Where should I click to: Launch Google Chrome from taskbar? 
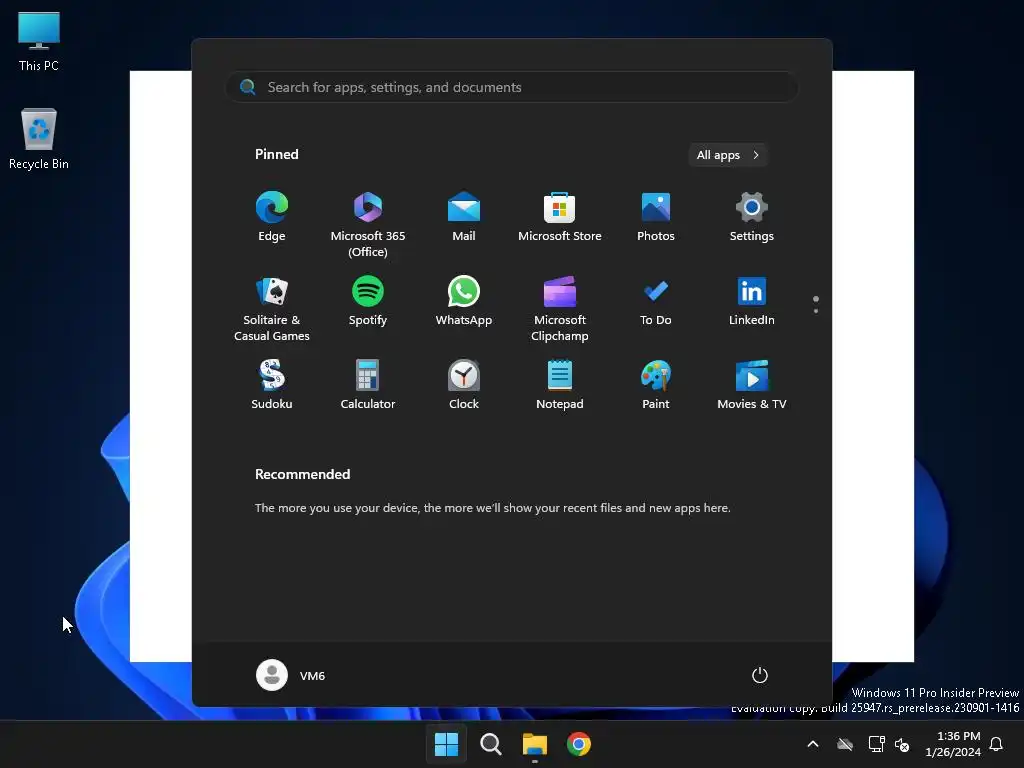579,744
